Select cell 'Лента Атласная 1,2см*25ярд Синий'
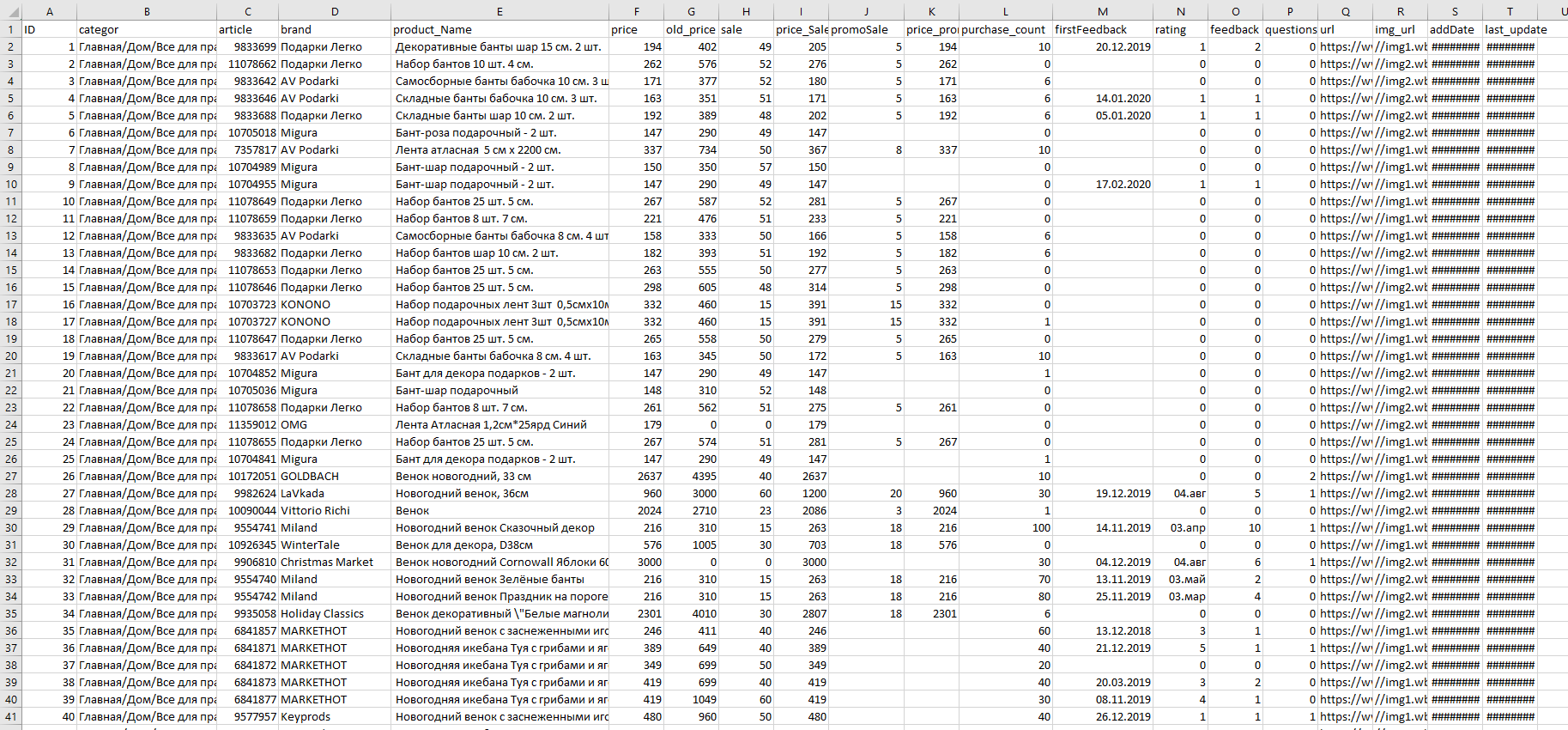 pos(499,424)
